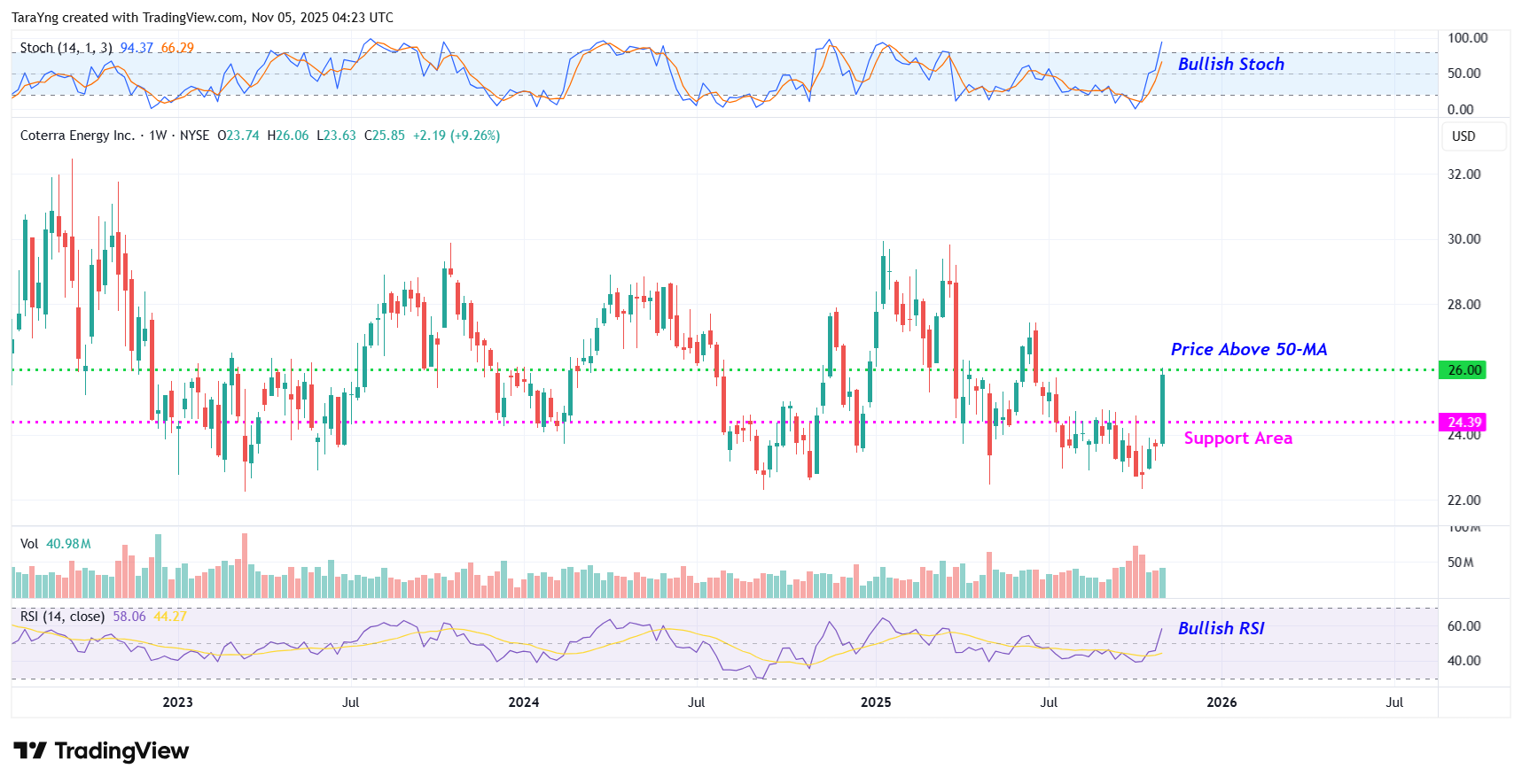Click the Vol indicator legend label
The height and width of the screenshot is (784, 1522).
coord(29,544)
